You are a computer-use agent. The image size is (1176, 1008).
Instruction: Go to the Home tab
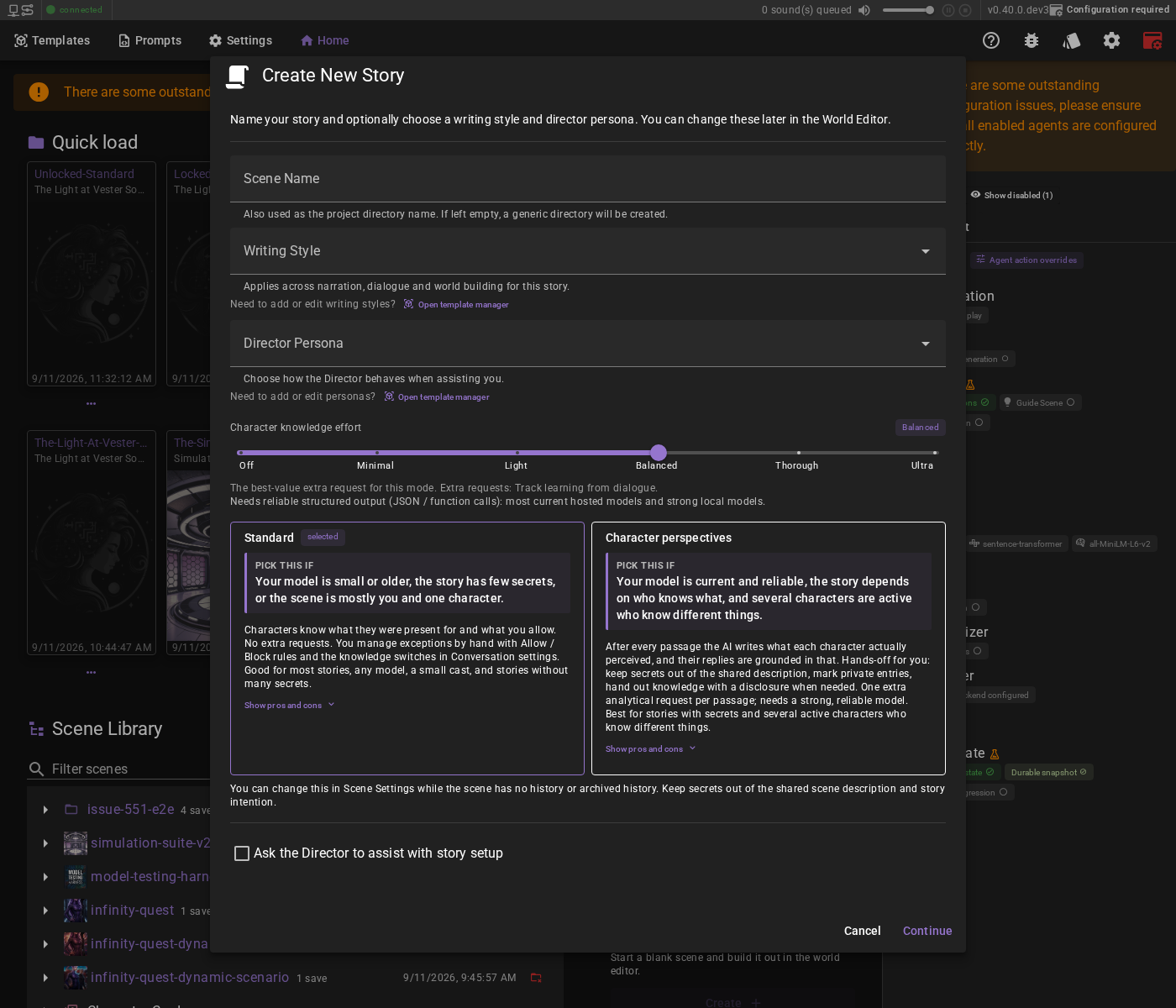coord(324,40)
